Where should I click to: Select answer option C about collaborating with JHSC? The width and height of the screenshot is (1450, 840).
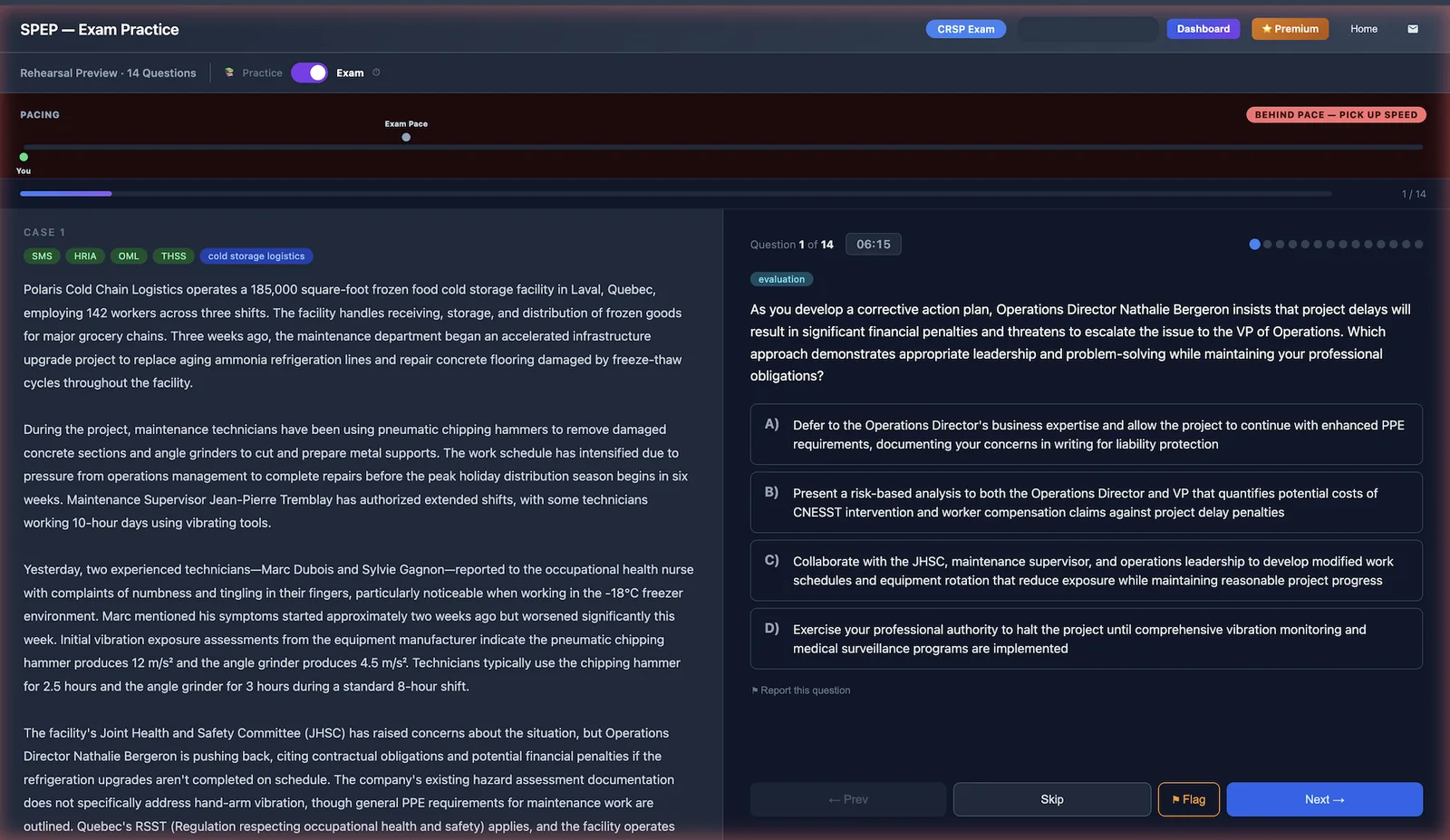(1086, 570)
